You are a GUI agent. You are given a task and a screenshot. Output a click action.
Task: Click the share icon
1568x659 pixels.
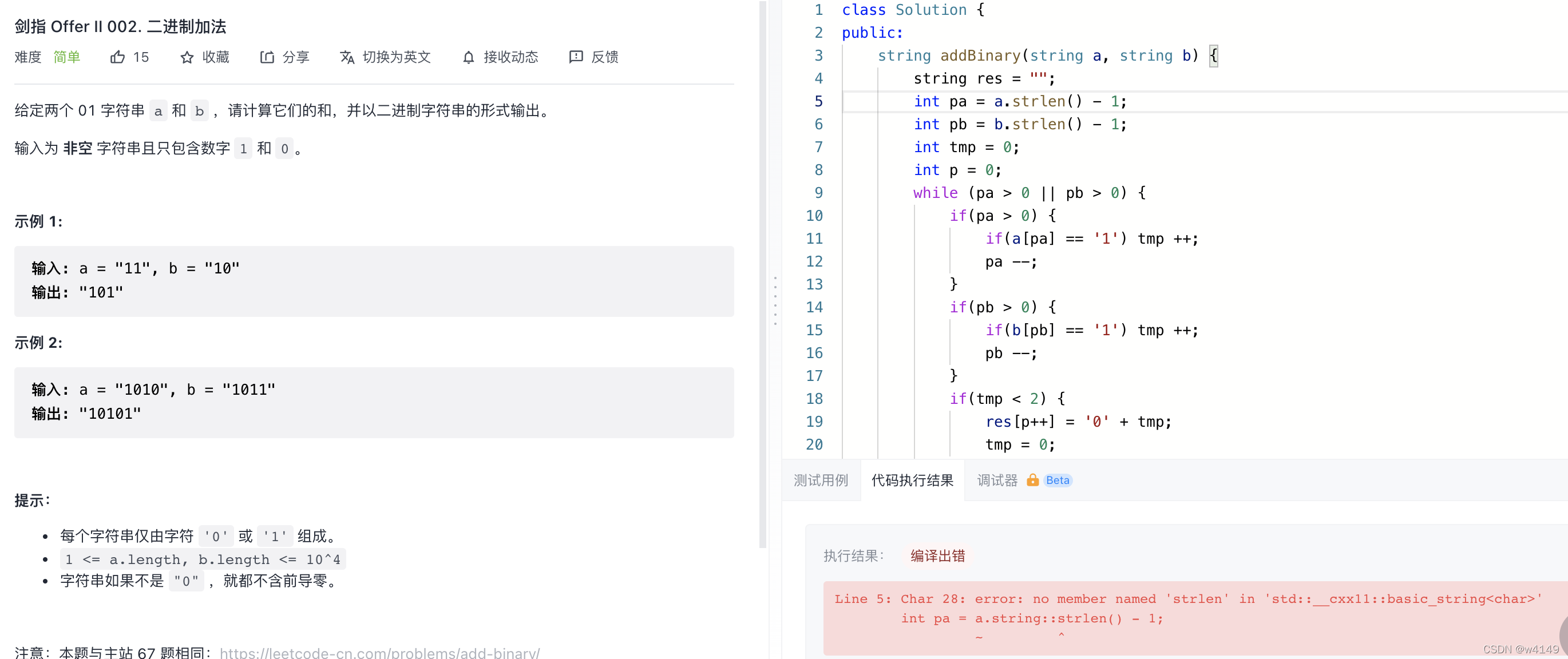pos(267,57)
